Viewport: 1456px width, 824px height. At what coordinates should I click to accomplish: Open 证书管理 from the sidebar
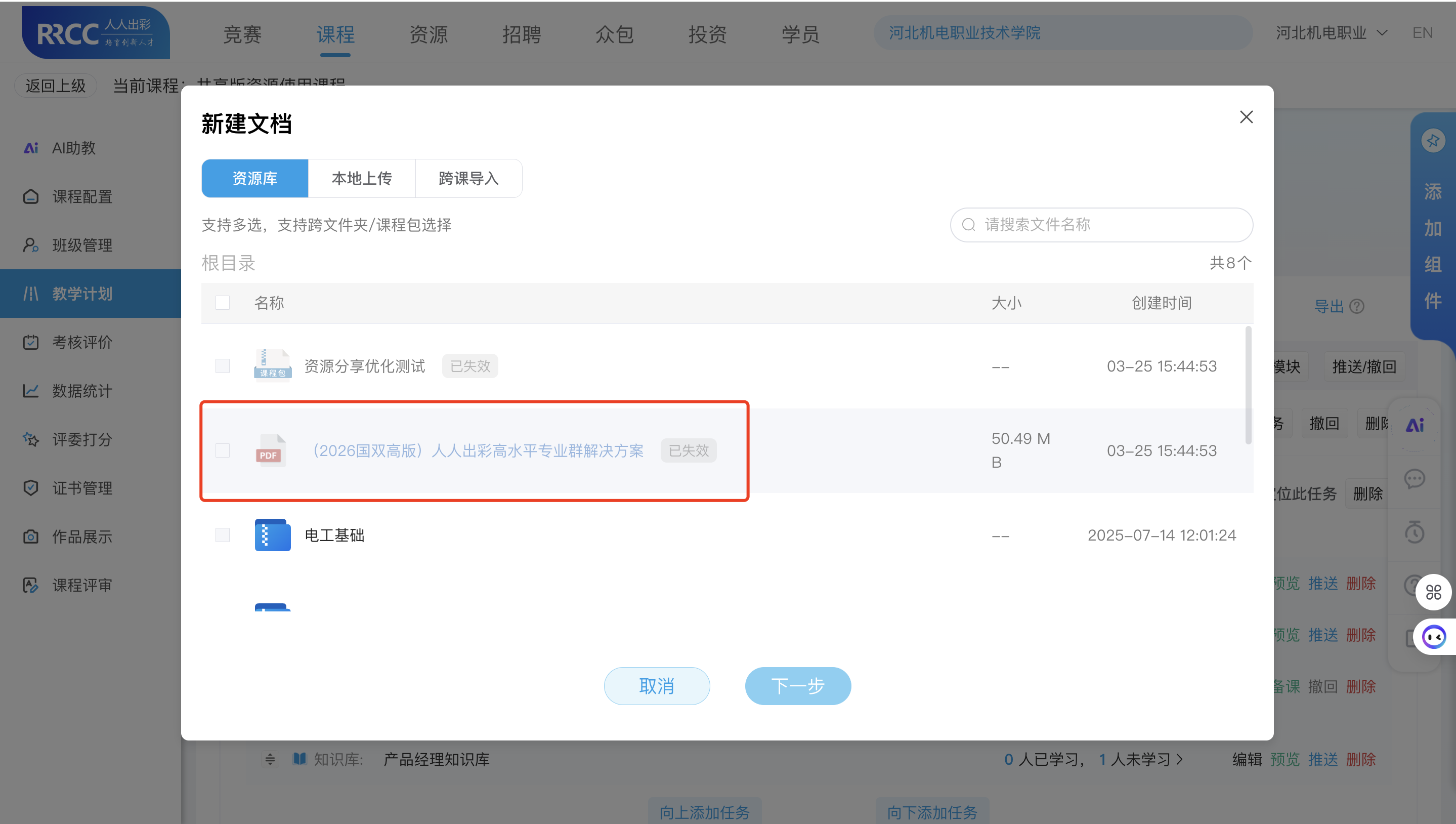tap(81, 488)
